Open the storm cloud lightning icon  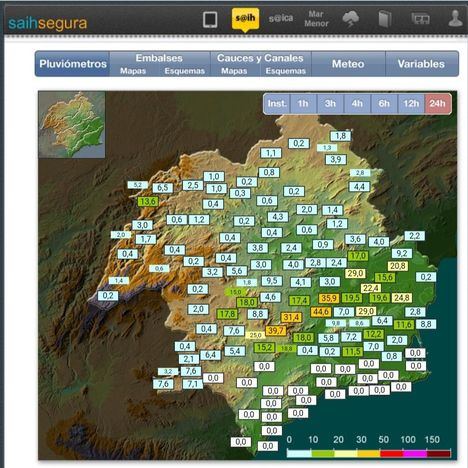tap(351, 19)
